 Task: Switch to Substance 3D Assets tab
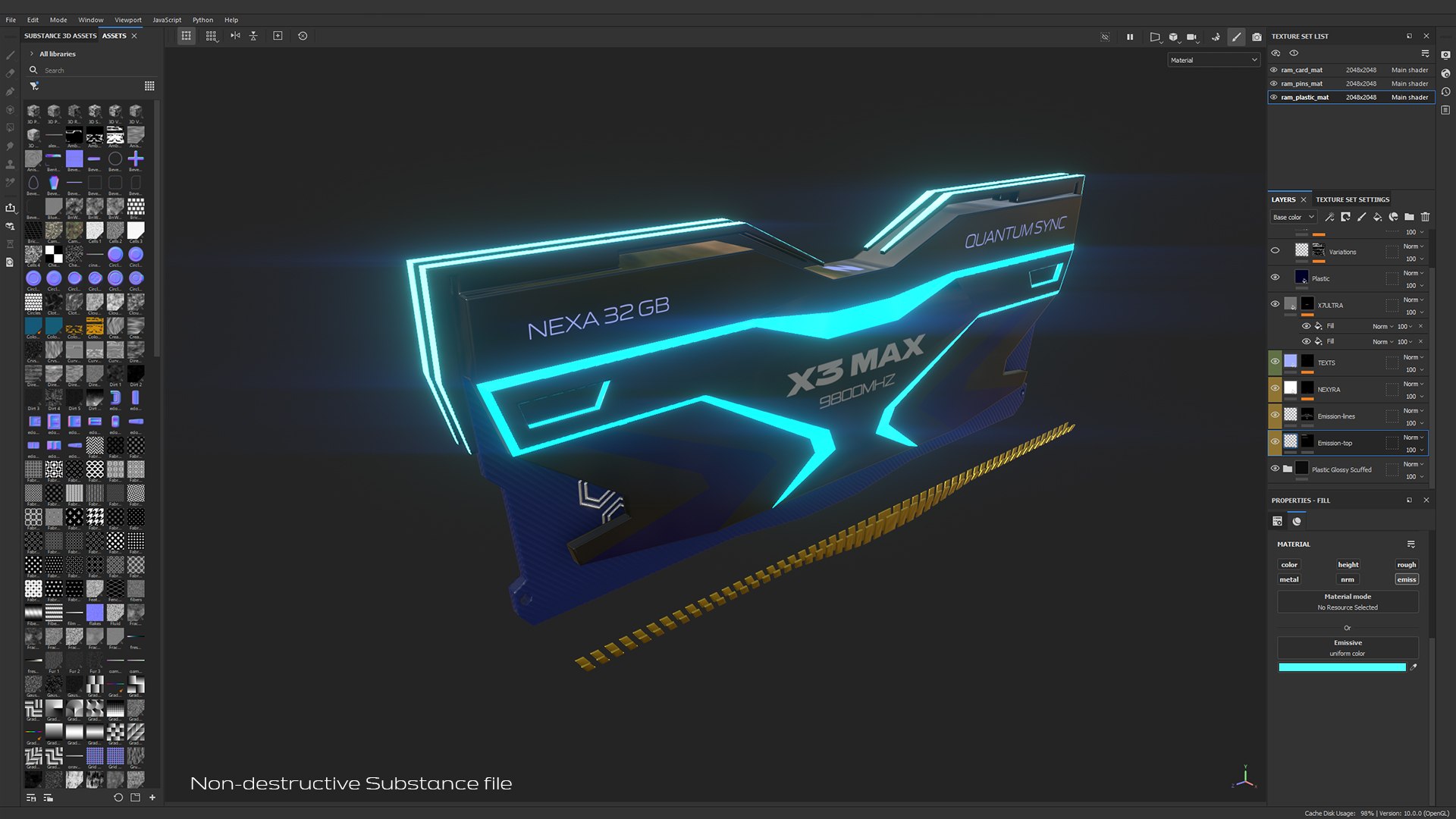pos(60,36)
